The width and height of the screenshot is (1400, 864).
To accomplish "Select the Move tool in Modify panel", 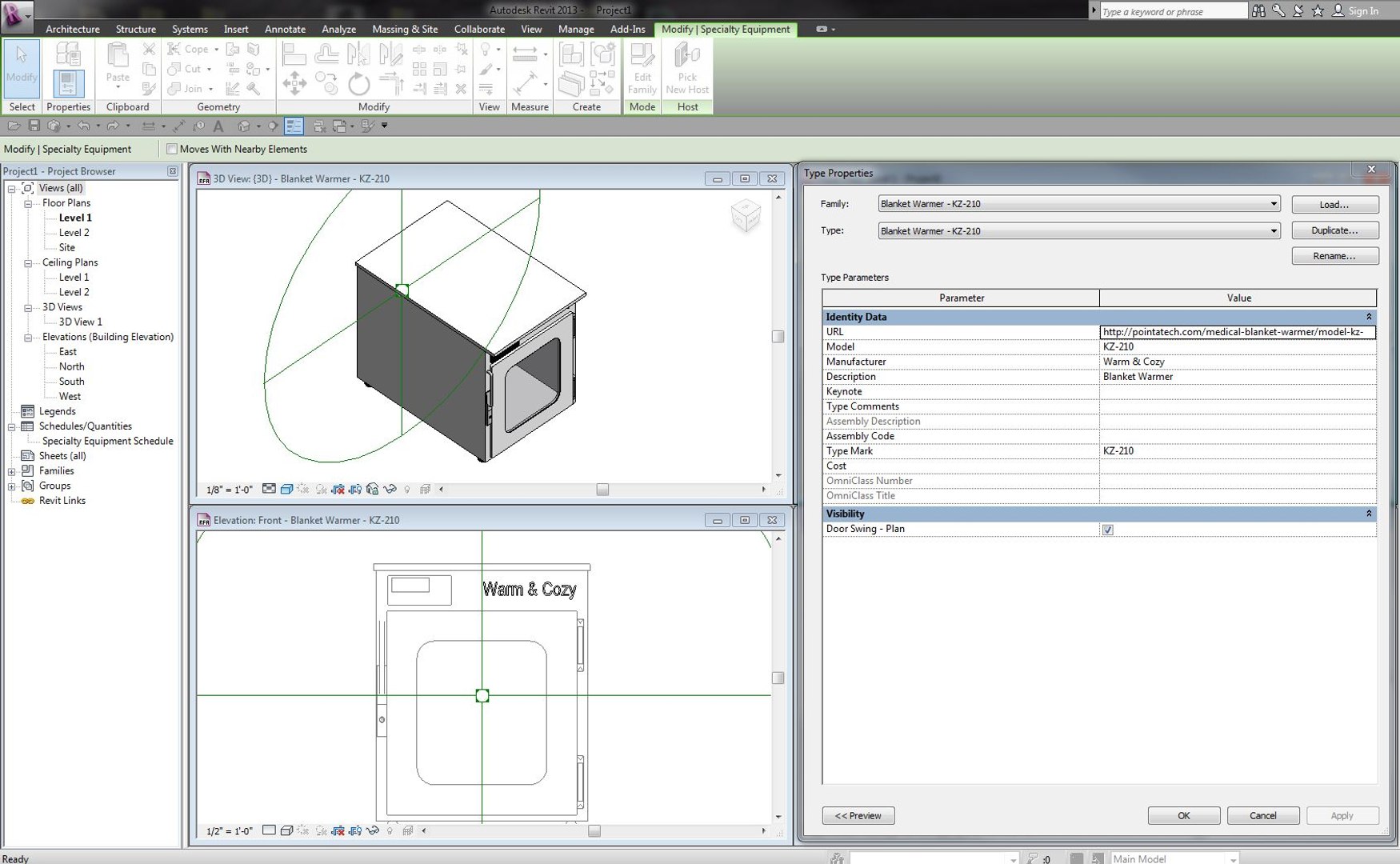I will click(x=294, y=82).
